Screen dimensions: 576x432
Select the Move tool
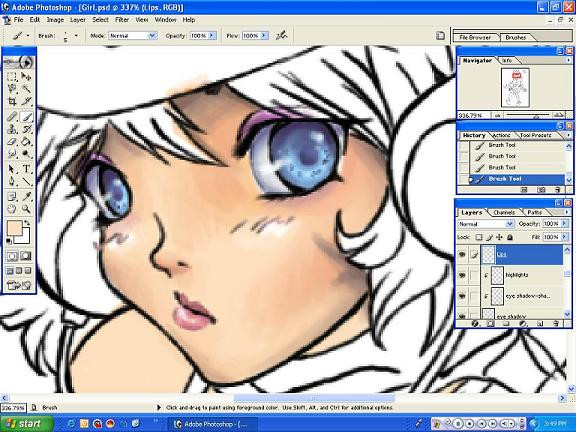click(x=26, y=76)
